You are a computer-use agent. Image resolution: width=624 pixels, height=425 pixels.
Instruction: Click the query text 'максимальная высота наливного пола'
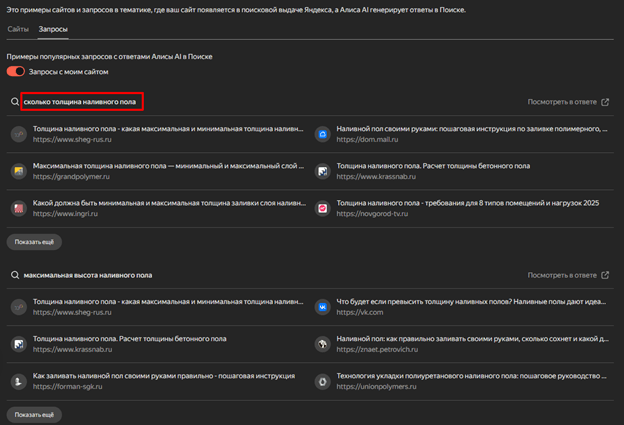[x=88, y=275]
